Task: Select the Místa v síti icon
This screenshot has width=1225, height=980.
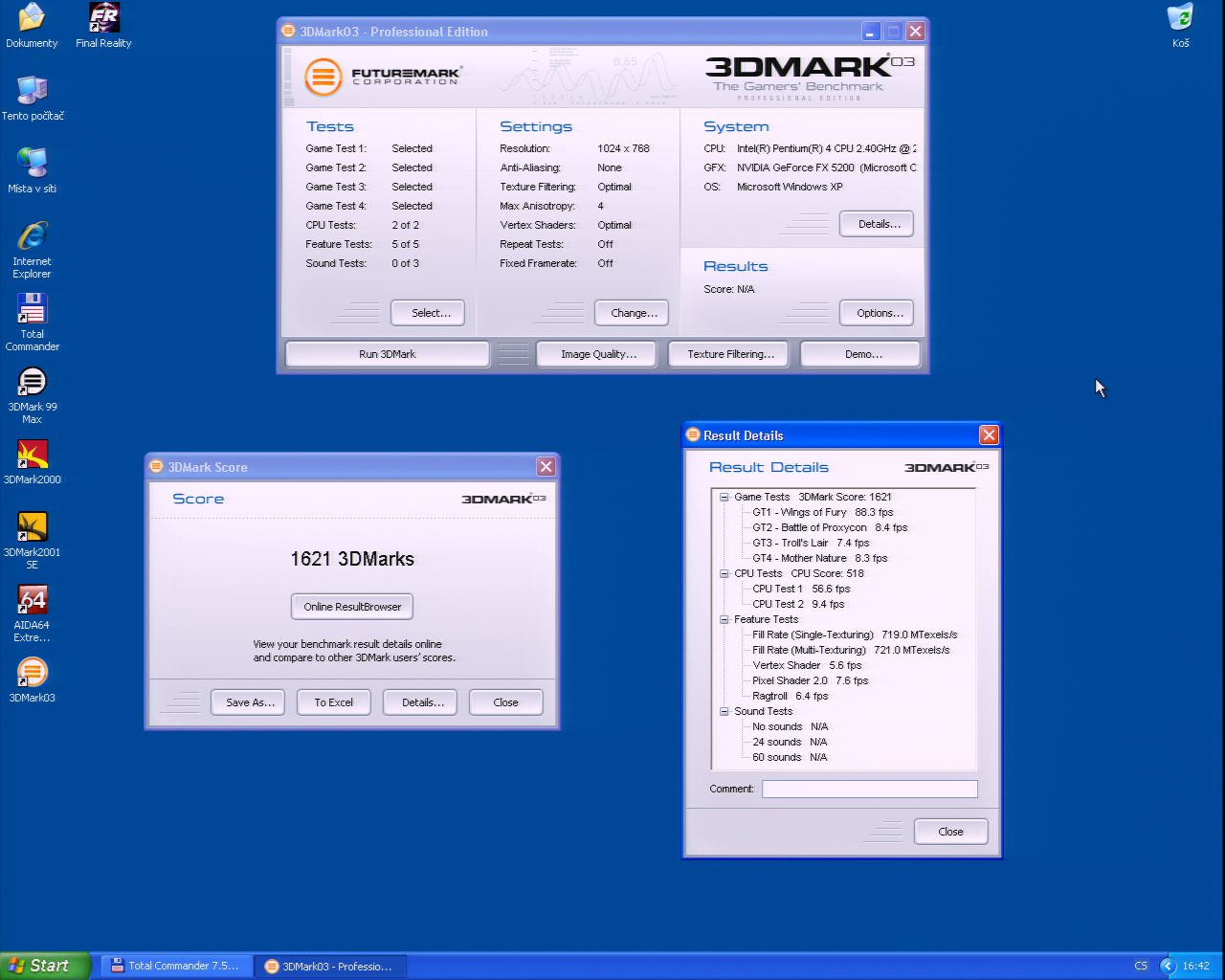Action: tap(33, 171)
